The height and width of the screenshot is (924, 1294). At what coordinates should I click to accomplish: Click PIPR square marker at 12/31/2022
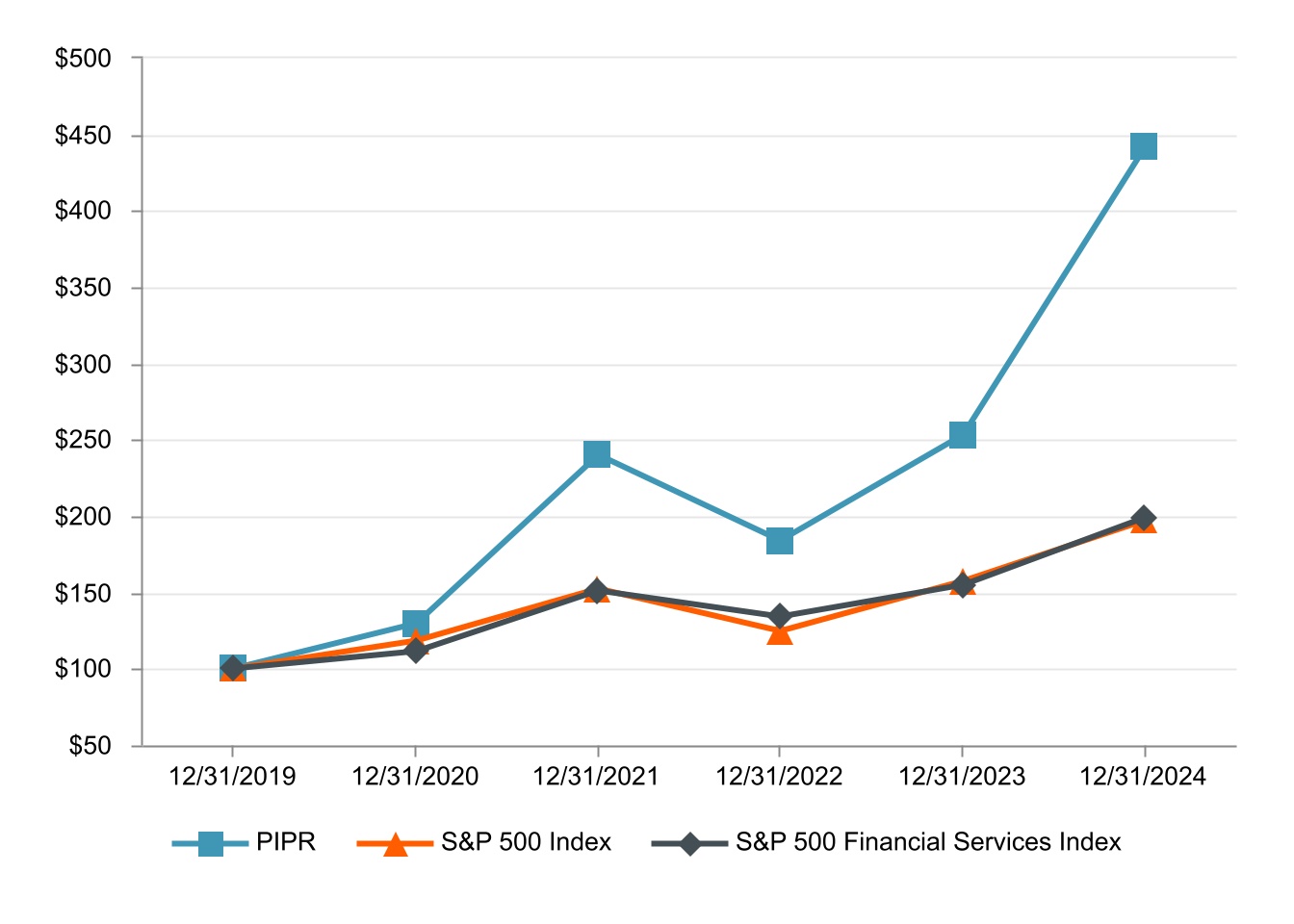(780, 541)
